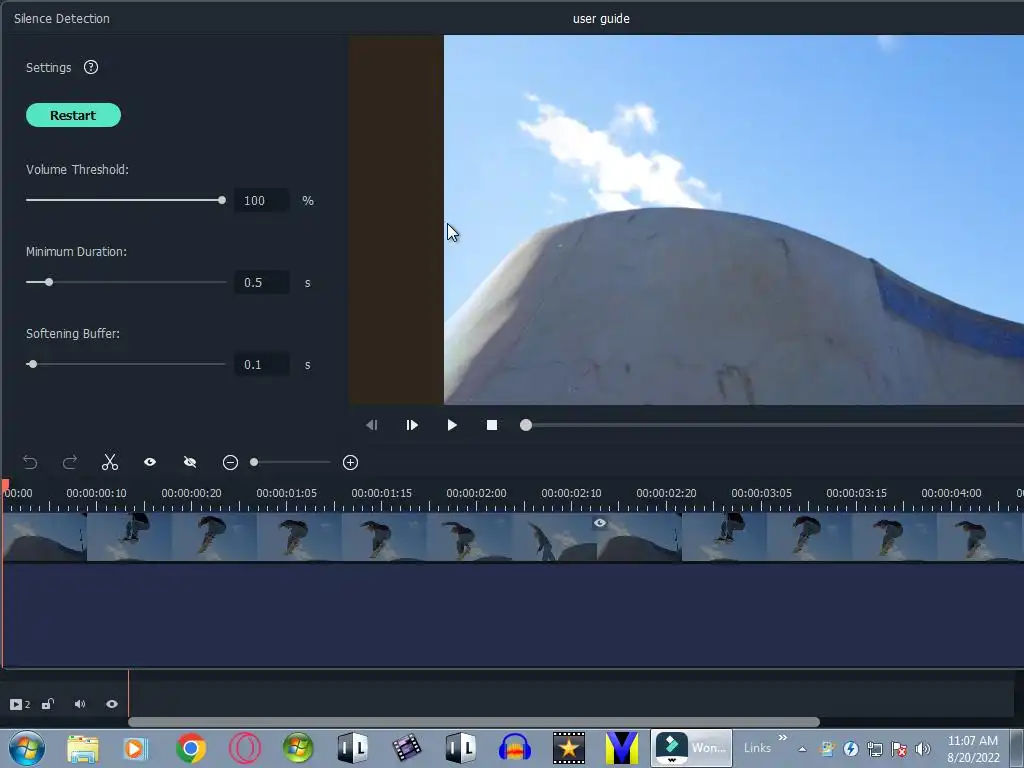Viewport: 1024px width, 768px height.
Task: Open the Settings help question mark
Action: tap(91, 67)
